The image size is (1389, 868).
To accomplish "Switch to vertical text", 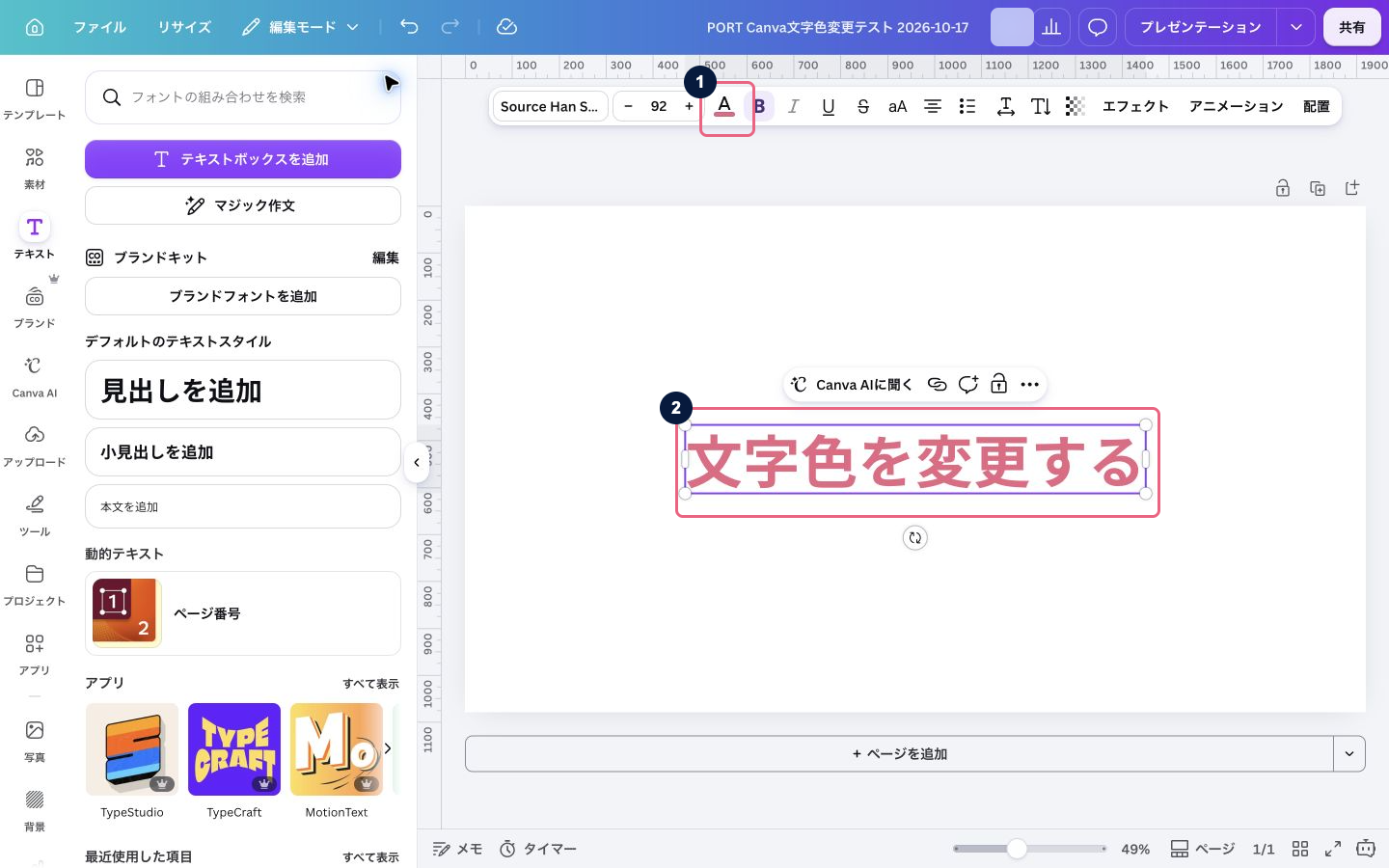I will pos(1041,106).
